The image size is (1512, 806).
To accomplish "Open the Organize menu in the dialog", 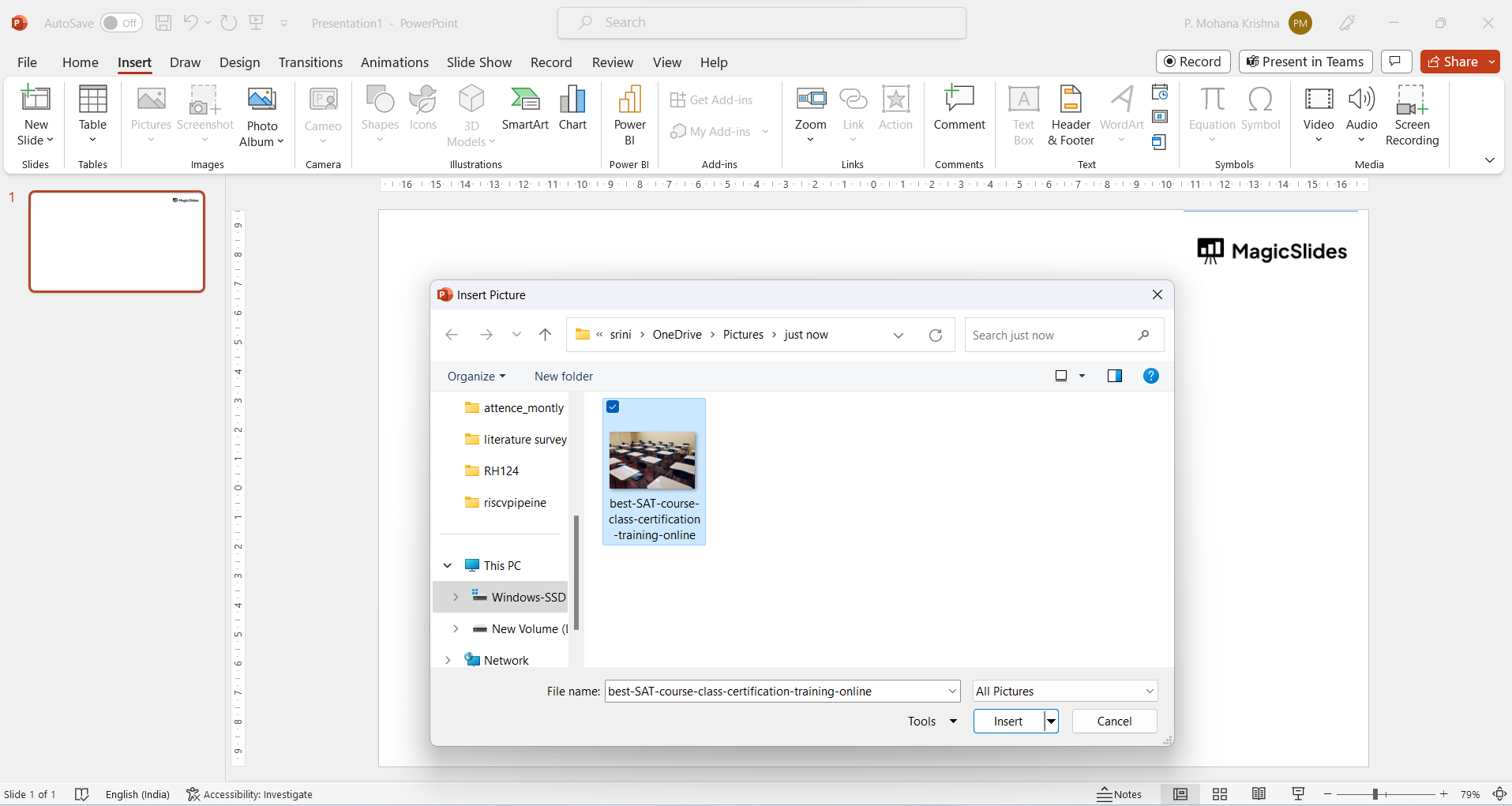I will pyautogui.click(x=475, y=376).
